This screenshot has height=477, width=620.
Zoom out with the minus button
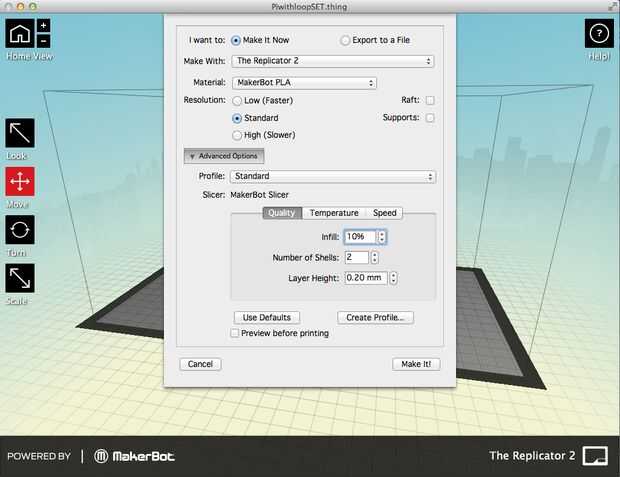coord(43,41)
